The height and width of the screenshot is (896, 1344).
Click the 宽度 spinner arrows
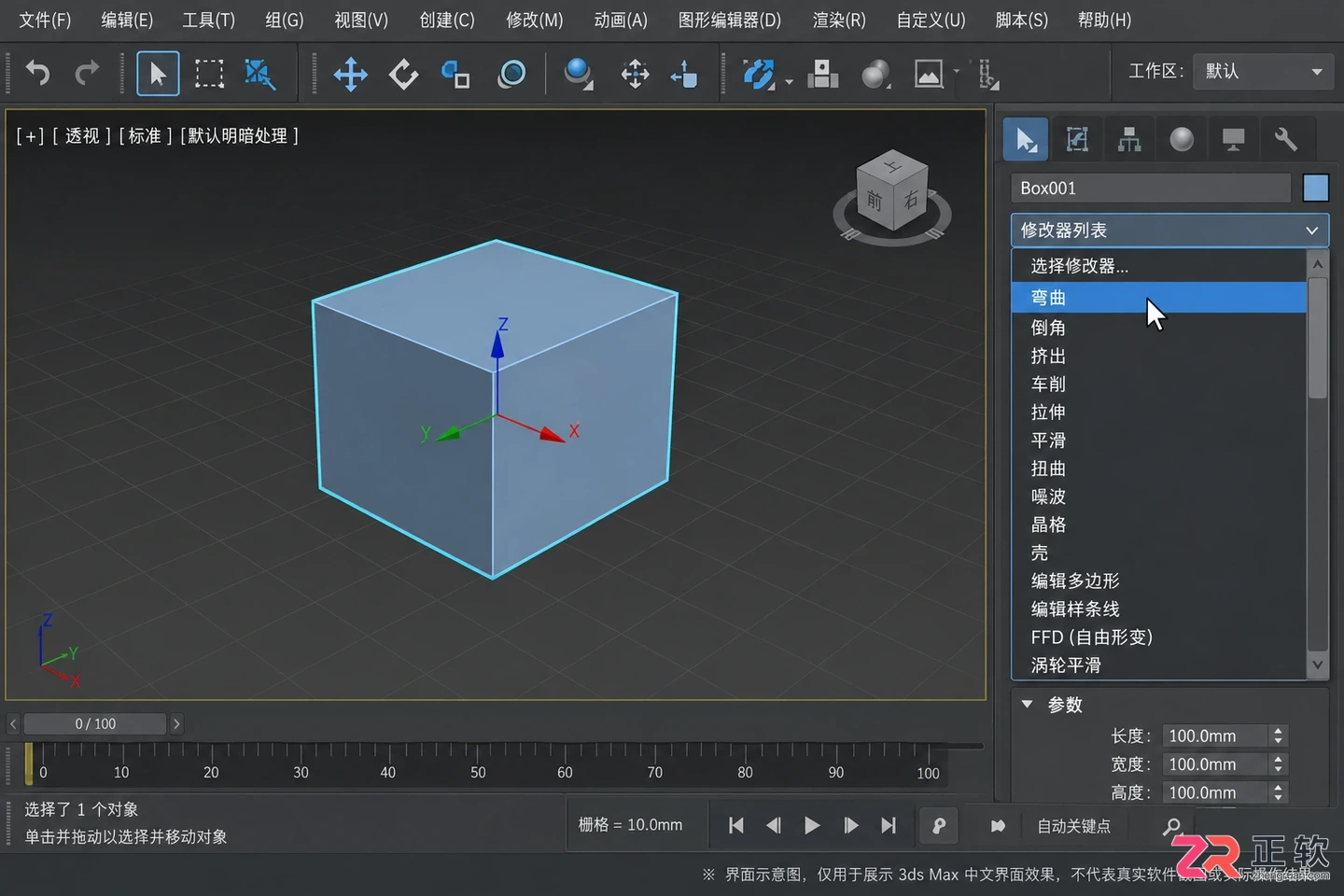tap(1279, 764)
